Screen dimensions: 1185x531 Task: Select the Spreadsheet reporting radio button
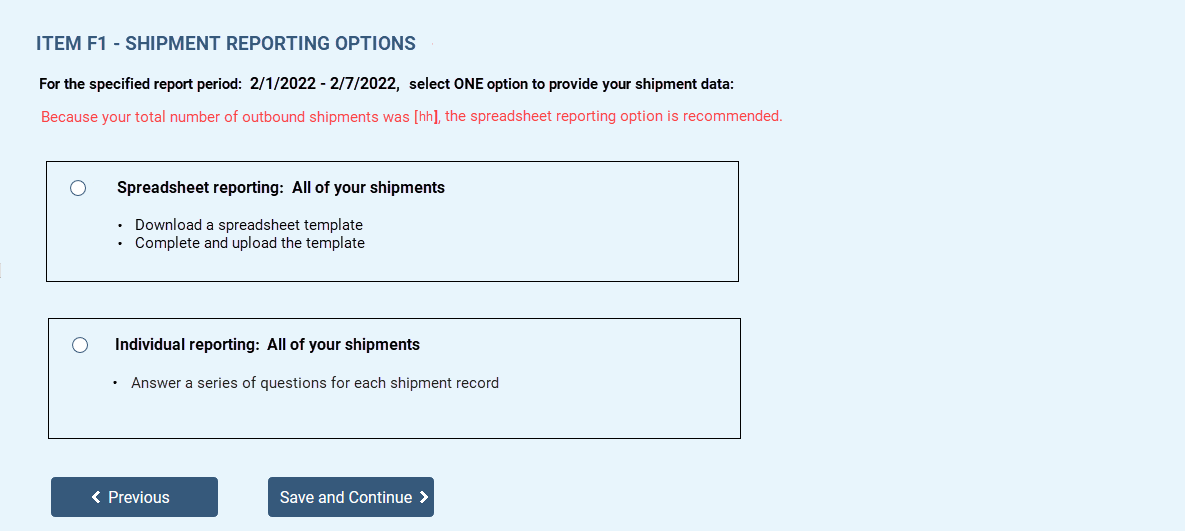[x=78, y=188]
